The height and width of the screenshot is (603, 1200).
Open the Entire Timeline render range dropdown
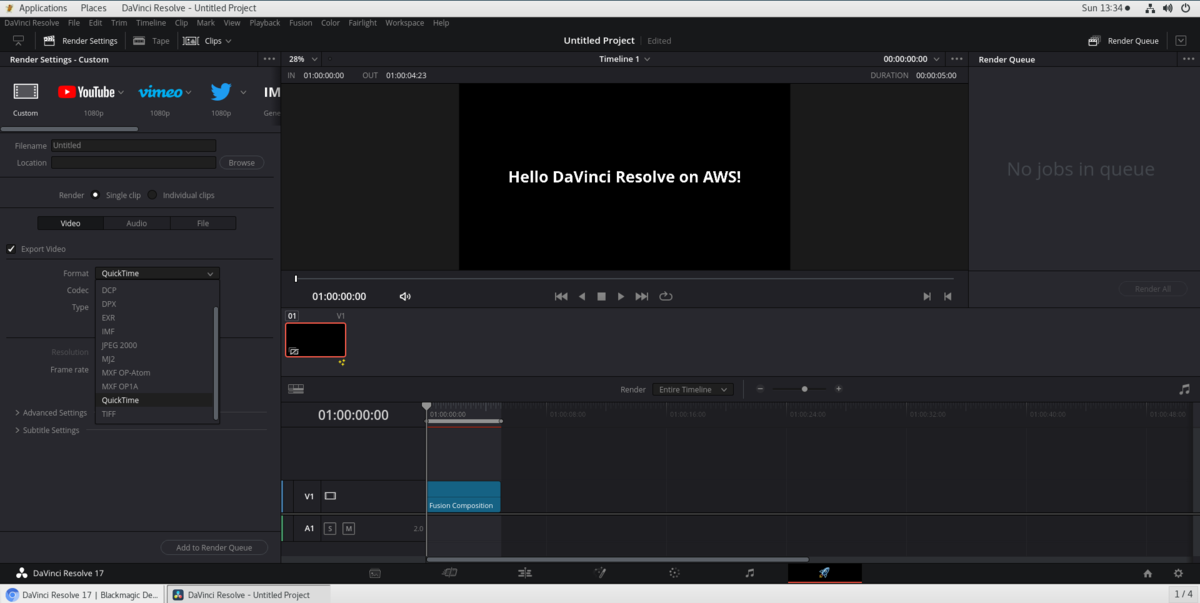click(x=692, y=389)
